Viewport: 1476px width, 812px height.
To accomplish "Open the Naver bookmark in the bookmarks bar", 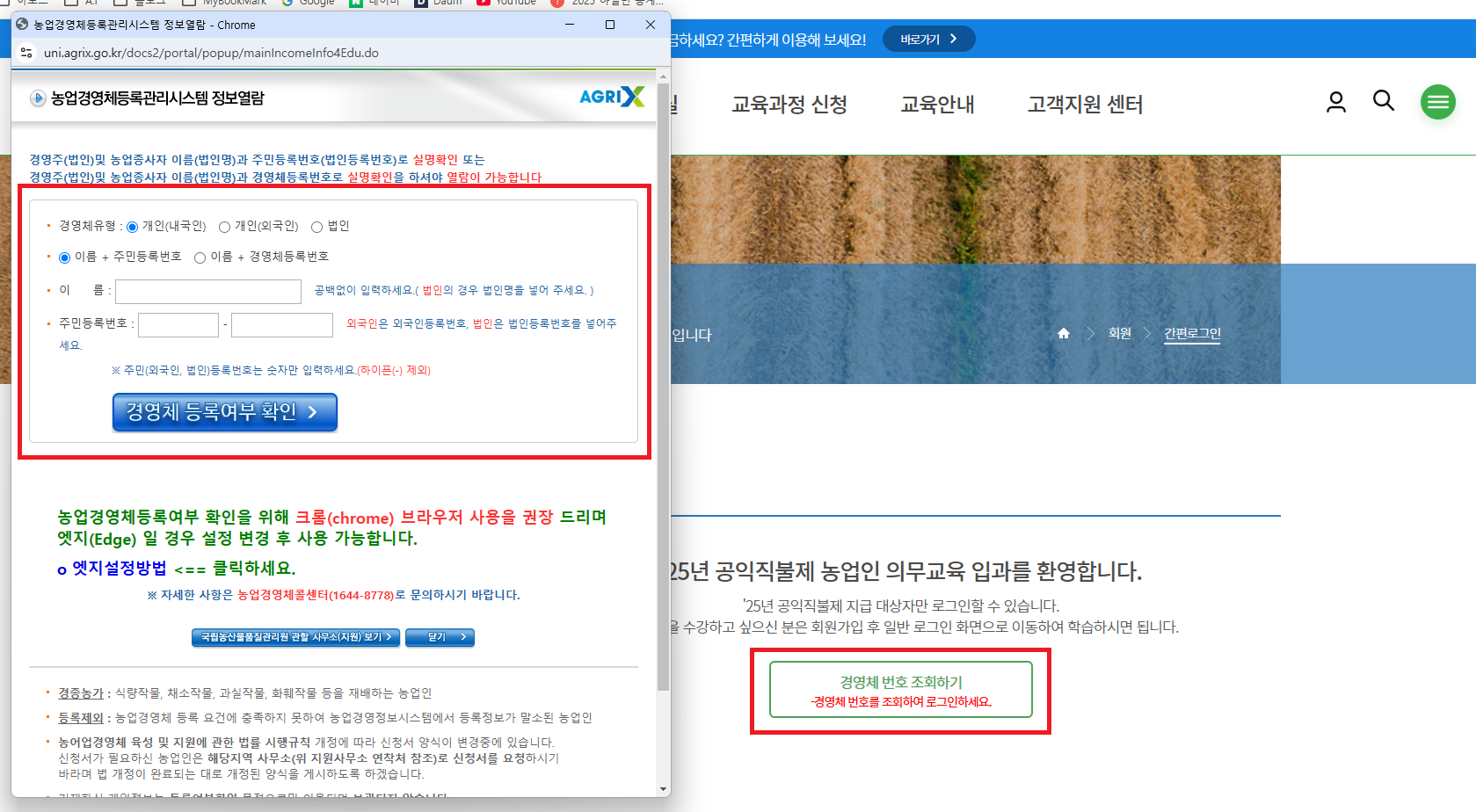I will click(x=373, y=3).
